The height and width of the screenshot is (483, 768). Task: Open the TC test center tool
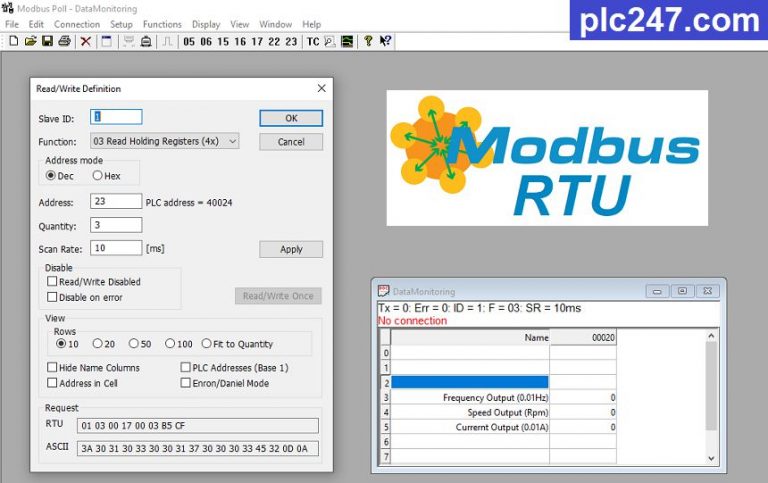click(313, 42)
